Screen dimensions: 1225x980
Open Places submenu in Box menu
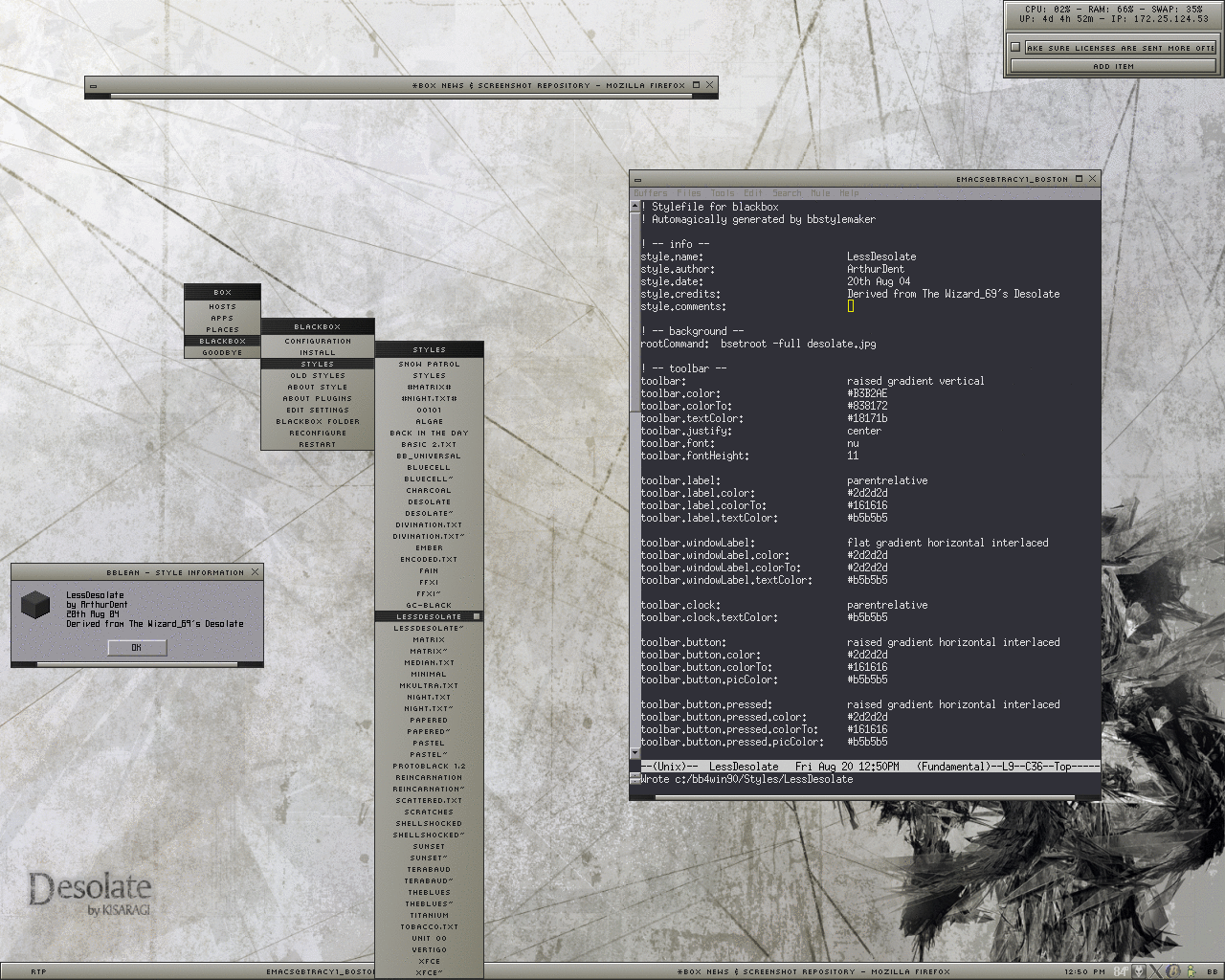tap(222, 329)
